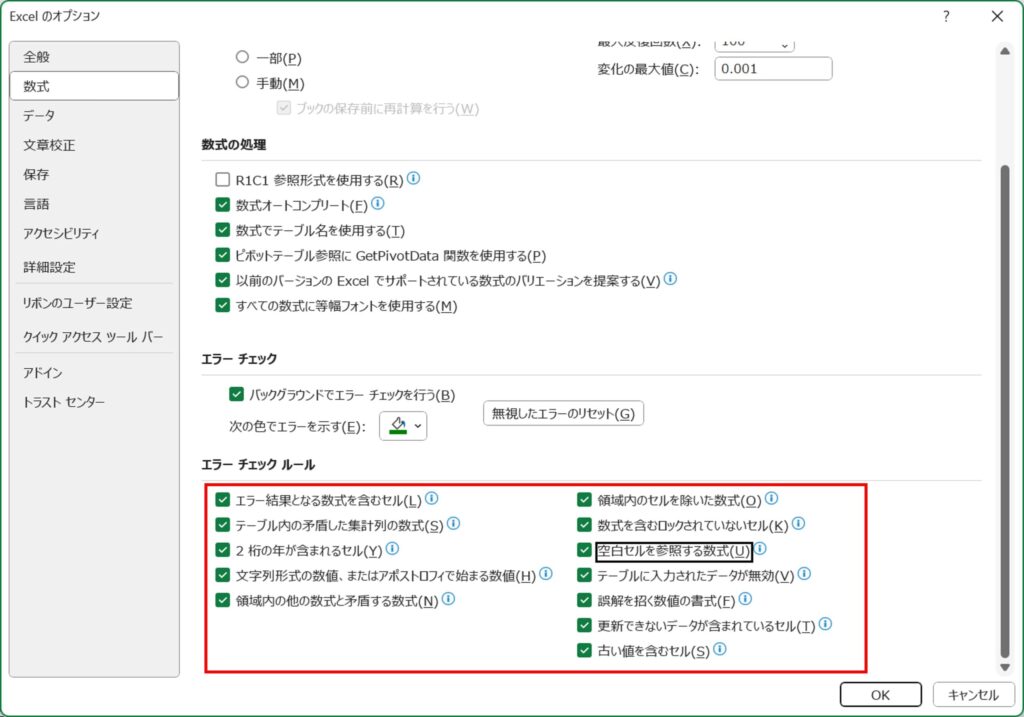Uncheck 空白セルを参照する数式 rule
This screenshot has height=717, width=1024.
click(584, 550)
